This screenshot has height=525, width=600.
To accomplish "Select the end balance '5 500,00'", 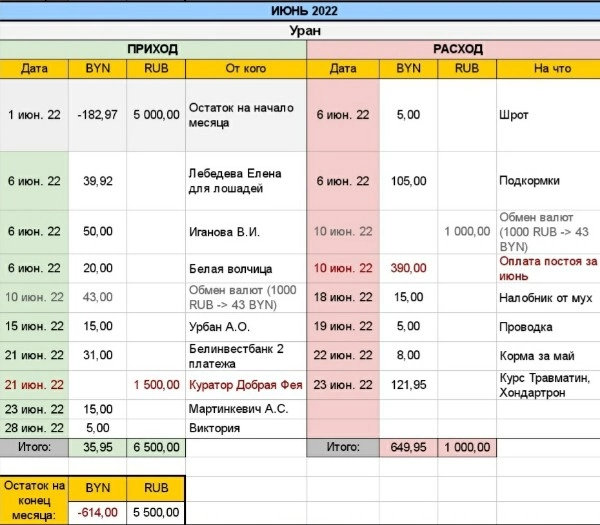I will pos(156,512).
